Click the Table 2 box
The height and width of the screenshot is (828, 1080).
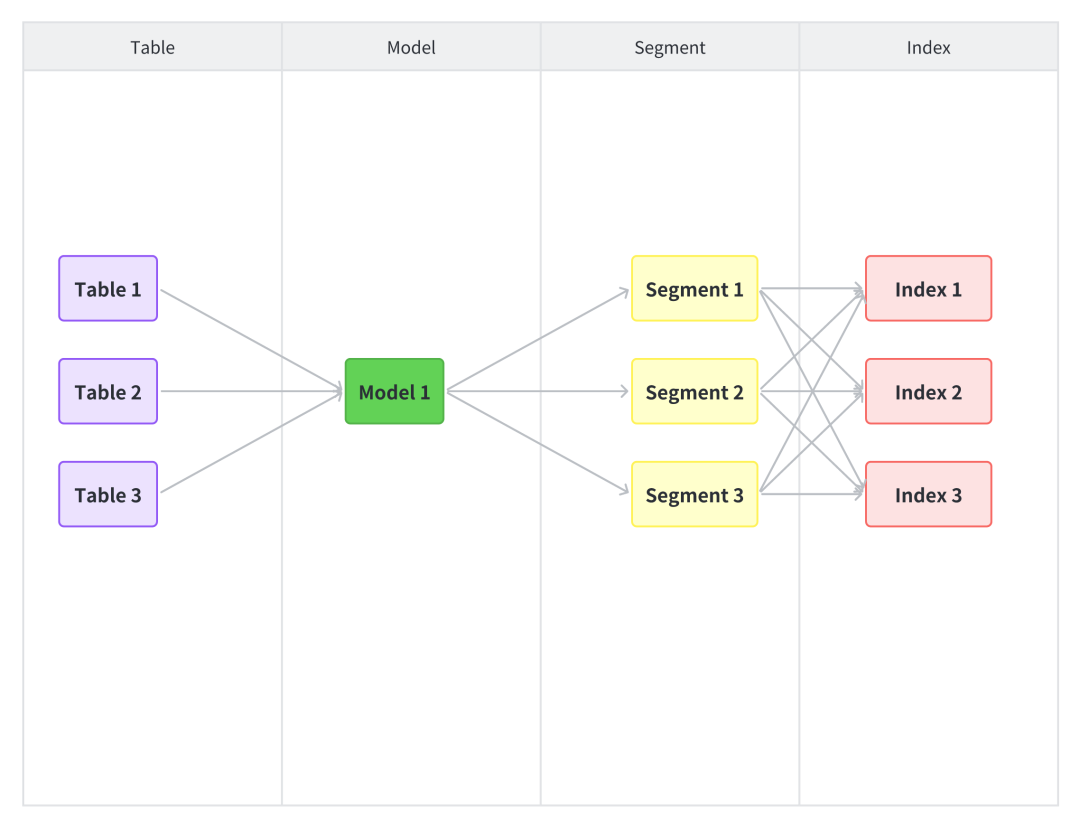click(x=108, y=392)
